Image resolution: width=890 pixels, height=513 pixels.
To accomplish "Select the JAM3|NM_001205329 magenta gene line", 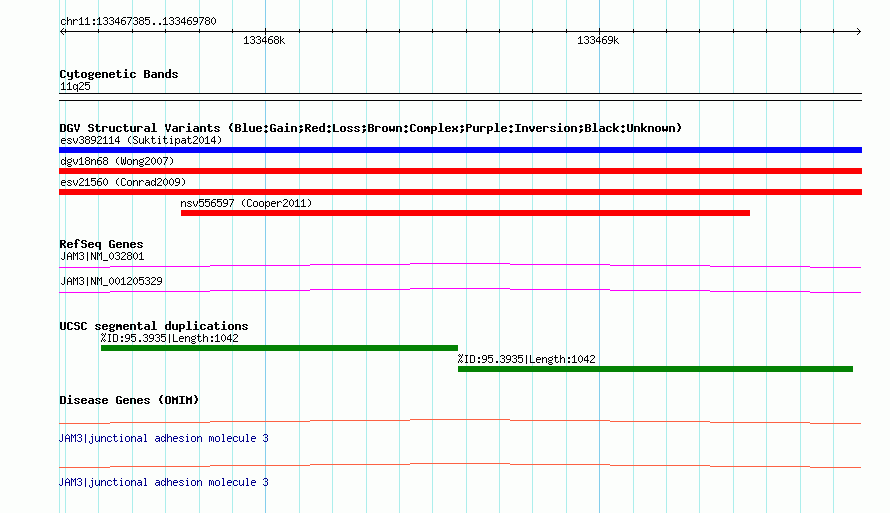I will click(460, 291).
